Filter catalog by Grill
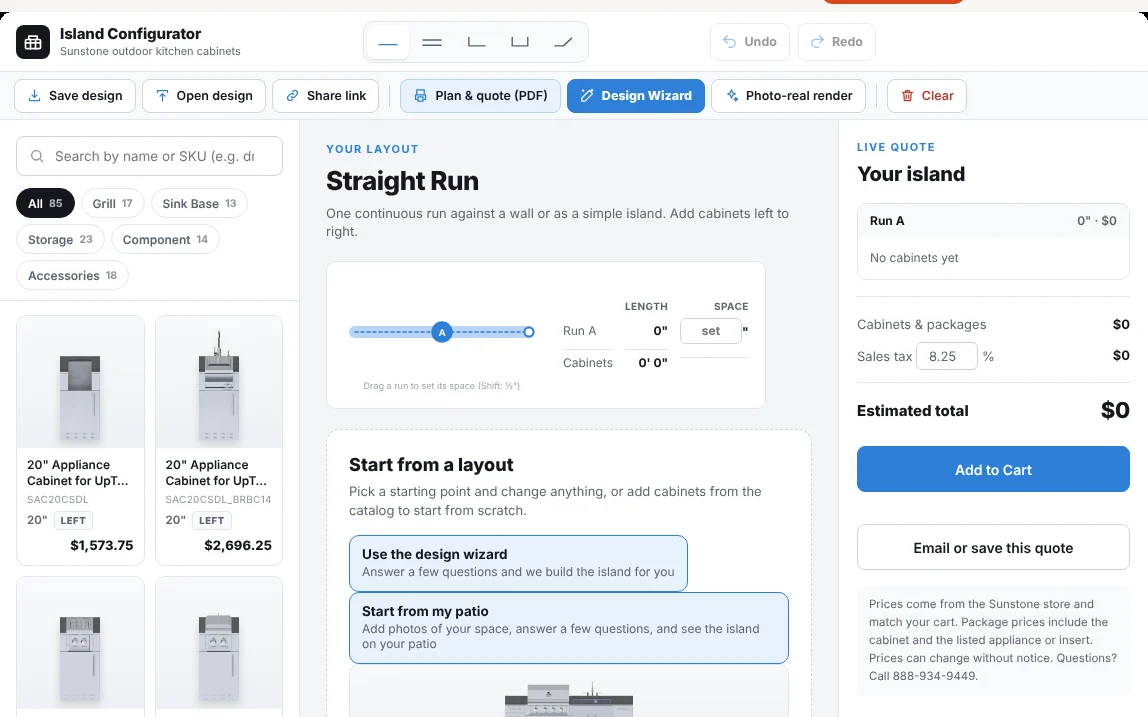This screenshot has width=1148, height=717. coord(113,204)
